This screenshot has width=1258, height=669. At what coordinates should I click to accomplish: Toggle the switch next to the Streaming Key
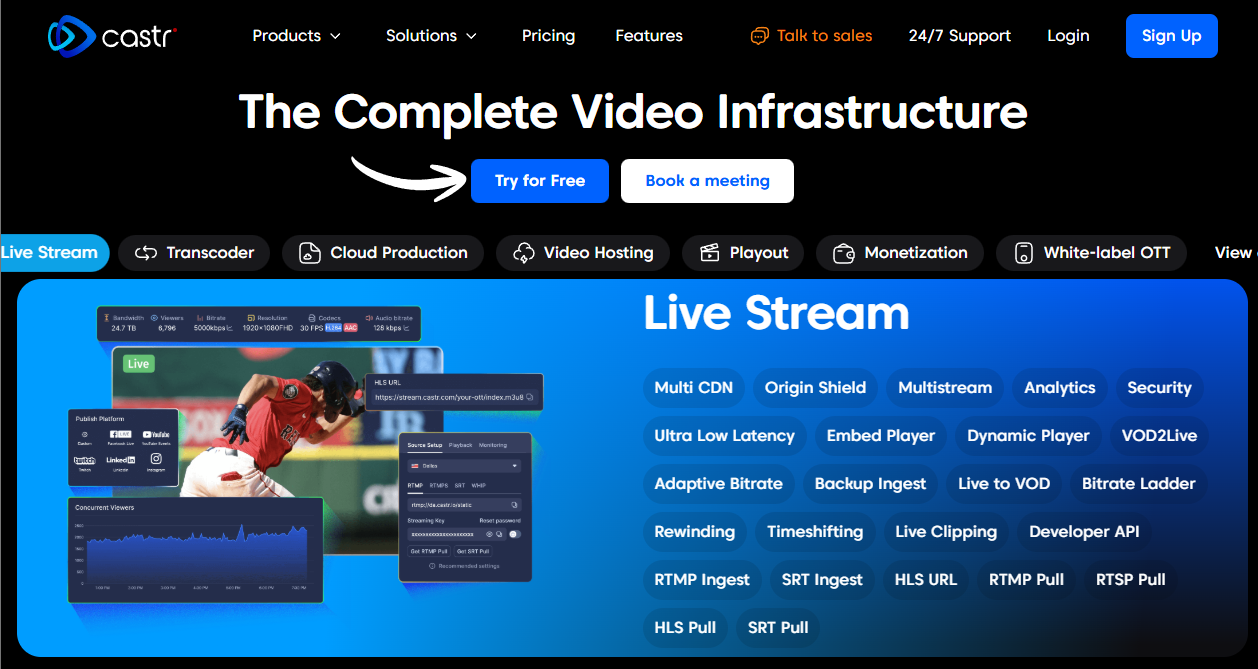click(x=514, y=534)
